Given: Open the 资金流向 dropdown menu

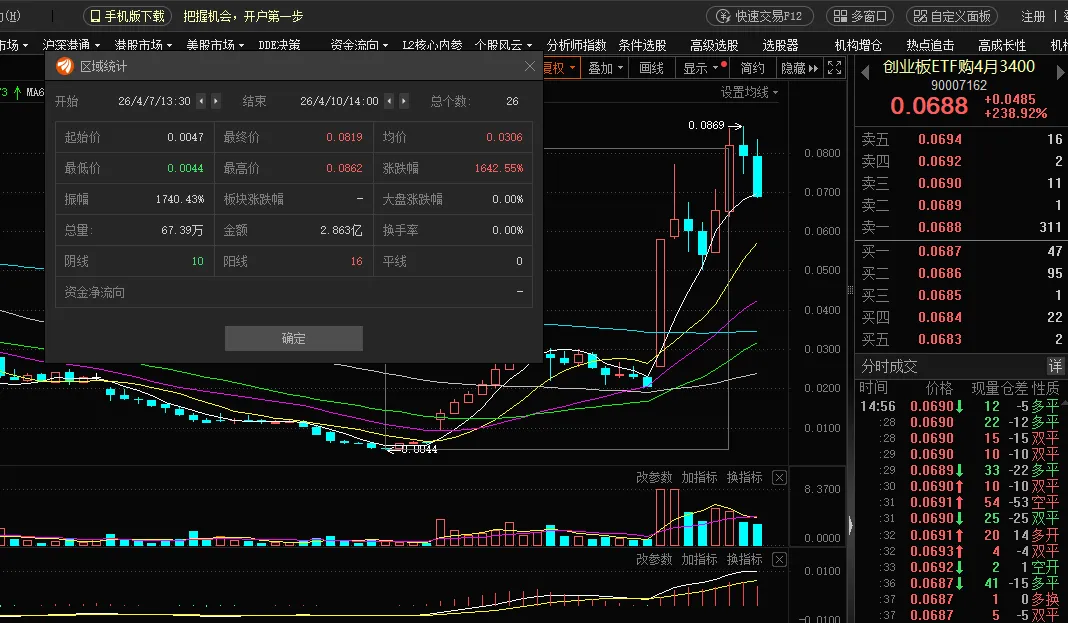Looking at the screenshot, I should pyautogui.click(x=360, y=45).
